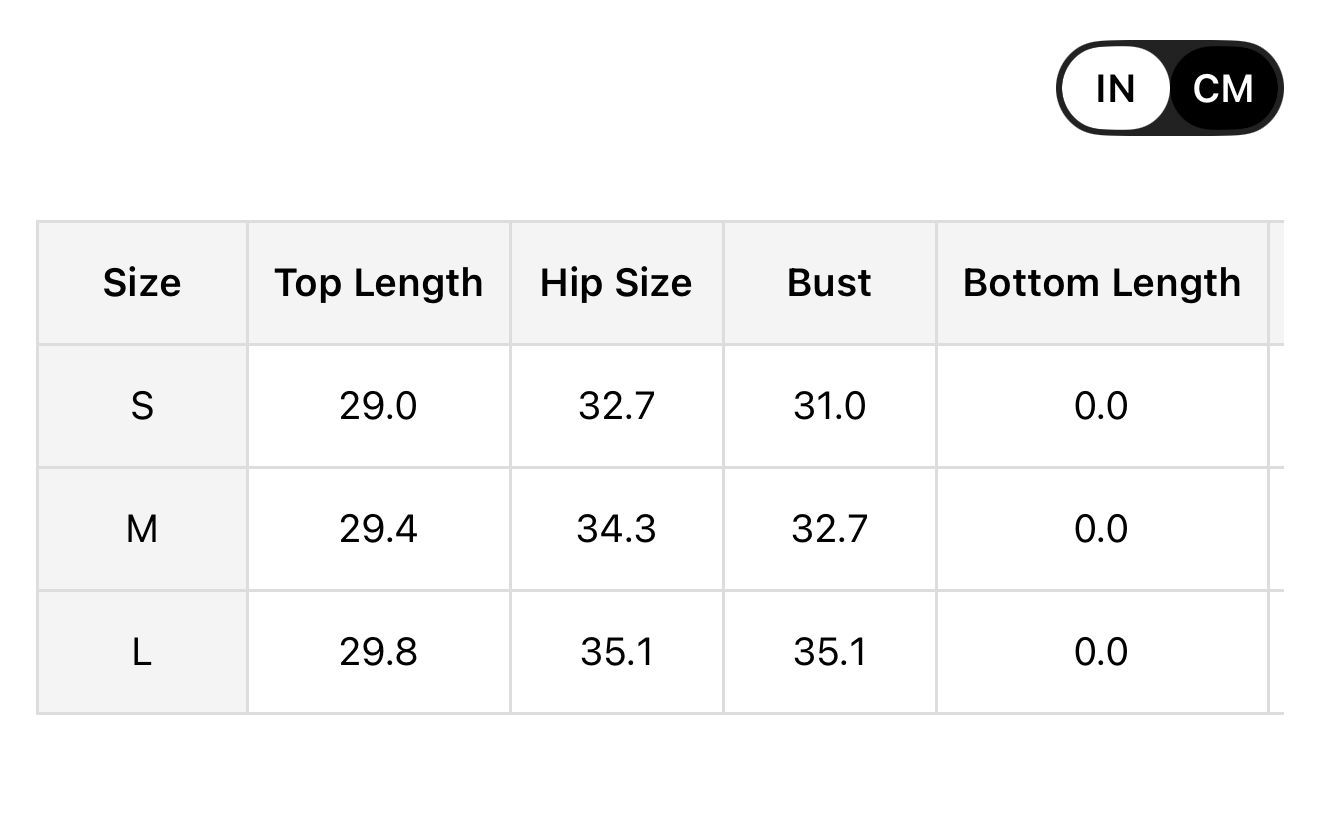Click the 0.0 bottom length cell for M
The height and width of the screenshot is (813, 1318).
coord(1102,529)
